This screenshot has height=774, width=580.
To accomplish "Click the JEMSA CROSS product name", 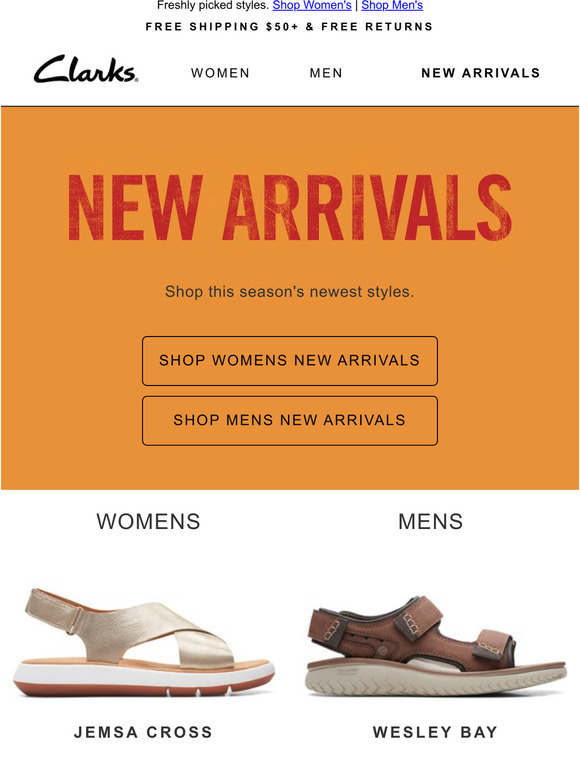I will [143, 732].
